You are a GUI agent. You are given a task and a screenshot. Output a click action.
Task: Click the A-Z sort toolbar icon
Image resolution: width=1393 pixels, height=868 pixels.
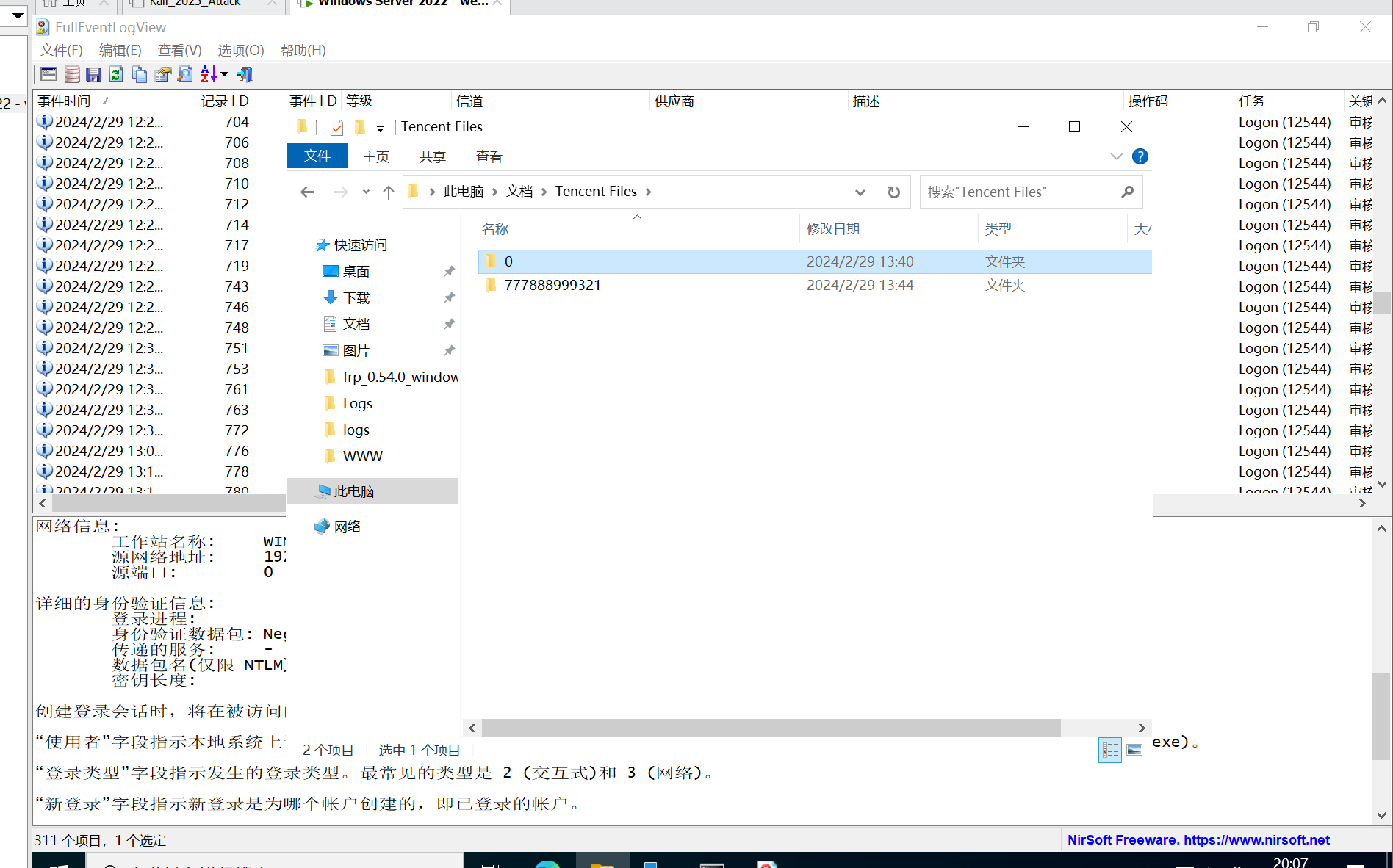pos(209,74)
